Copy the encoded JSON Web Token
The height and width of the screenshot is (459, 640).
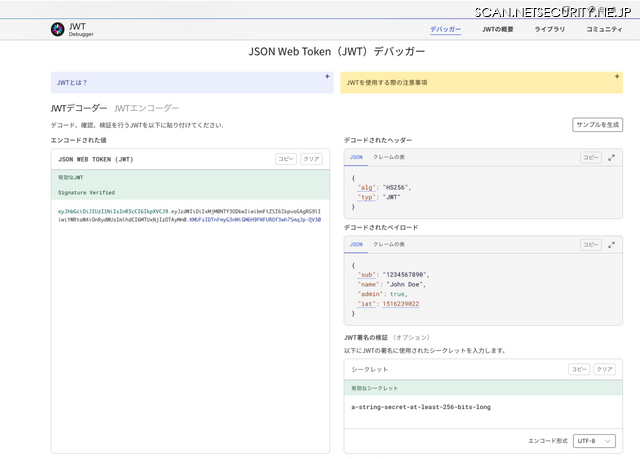point(285,159)
